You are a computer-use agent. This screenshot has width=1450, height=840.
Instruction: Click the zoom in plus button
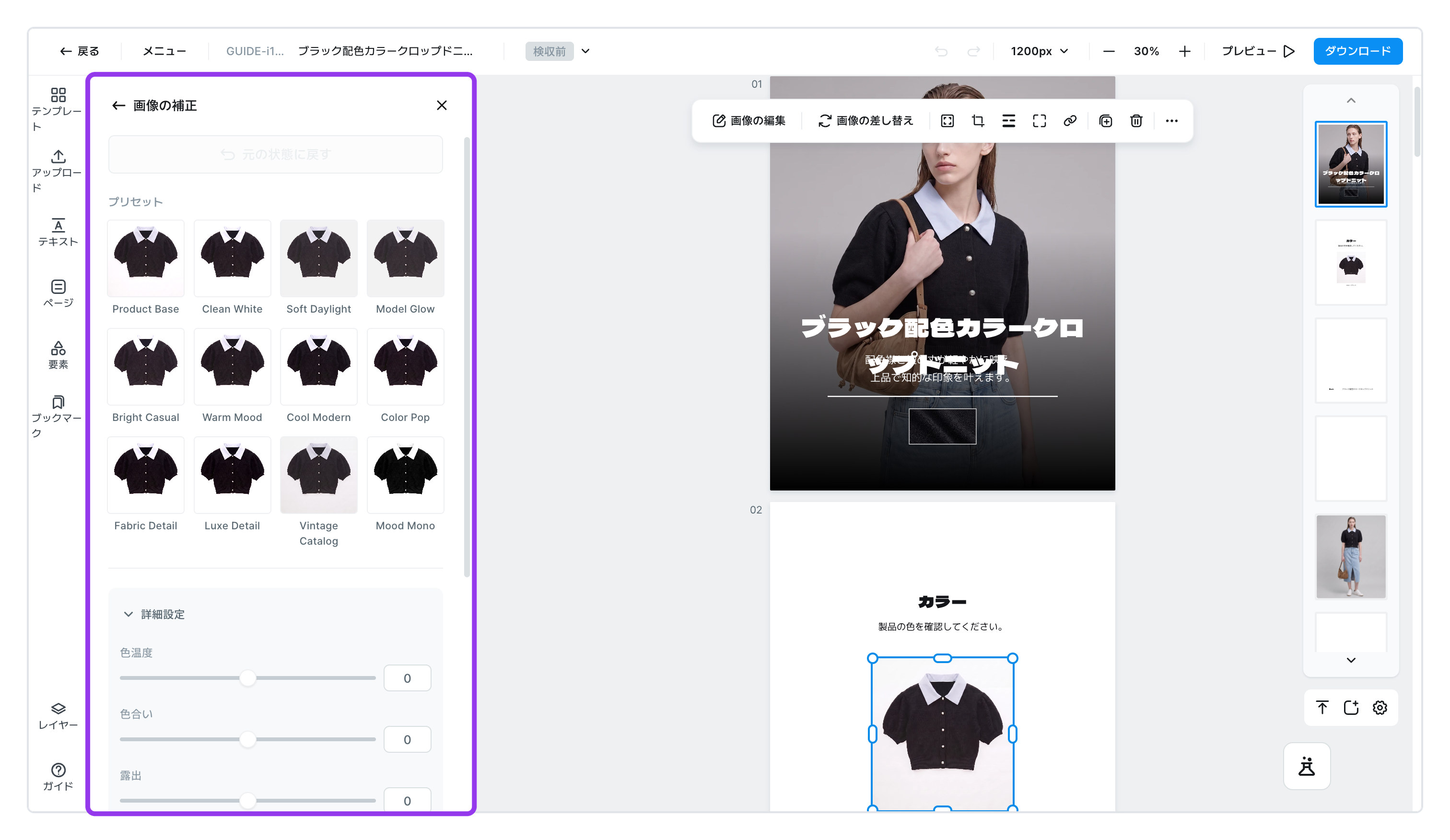1184,51
